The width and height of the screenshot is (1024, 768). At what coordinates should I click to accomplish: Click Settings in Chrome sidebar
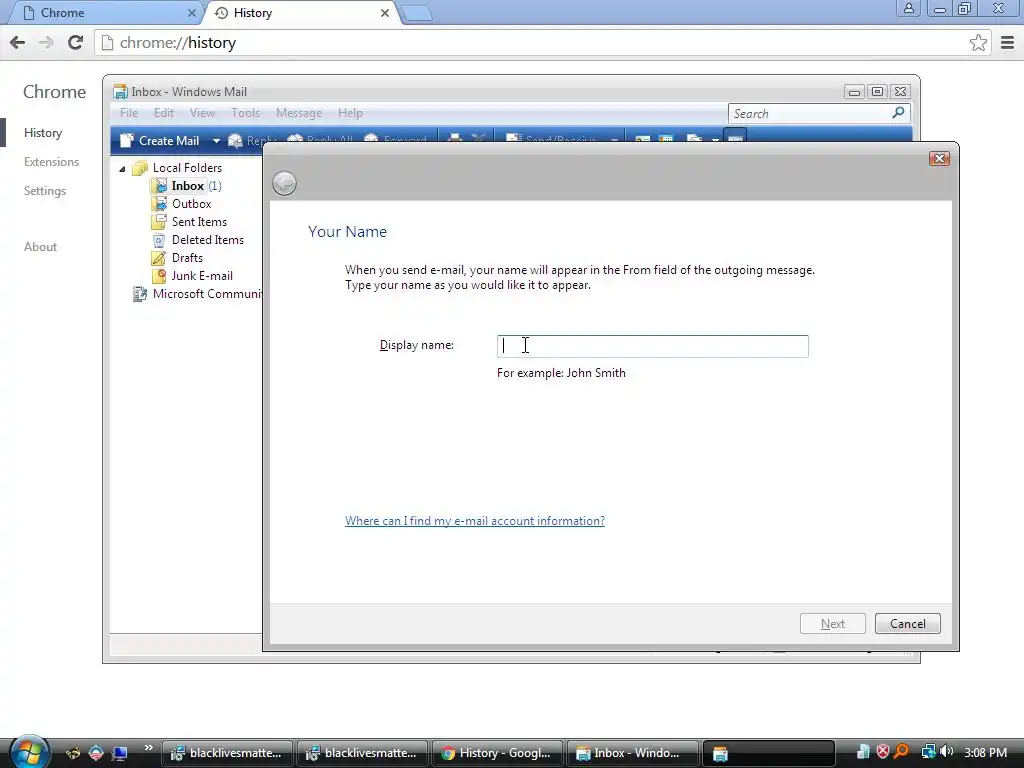point(45,191)
